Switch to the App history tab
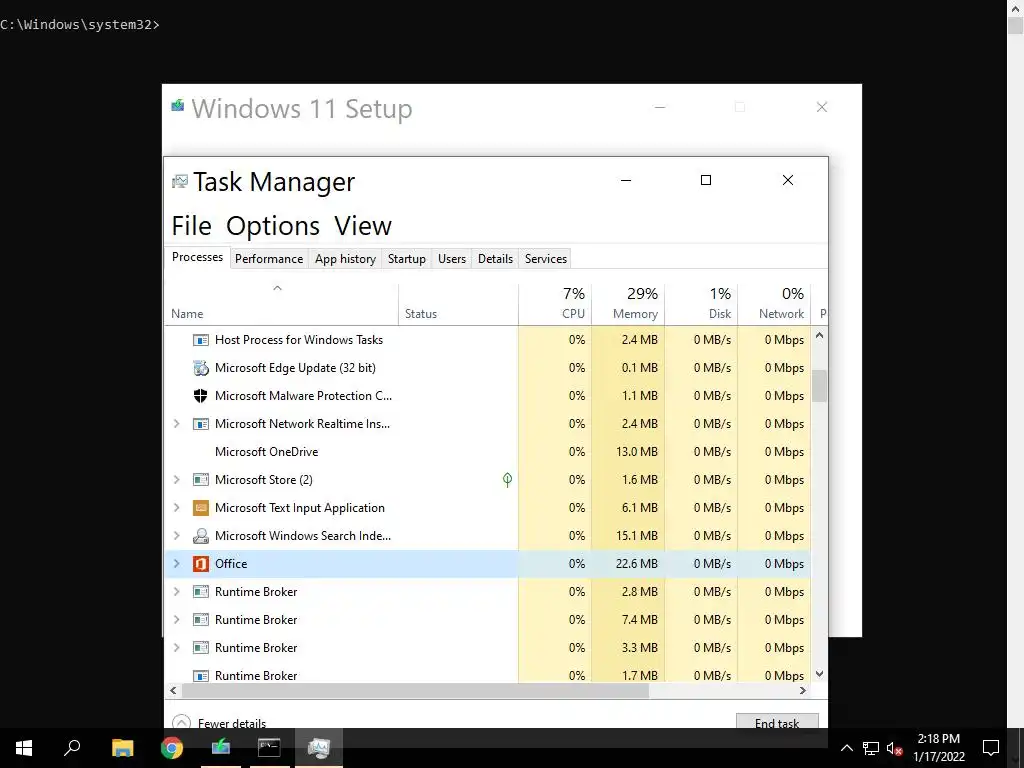 (x=345, y=259)
